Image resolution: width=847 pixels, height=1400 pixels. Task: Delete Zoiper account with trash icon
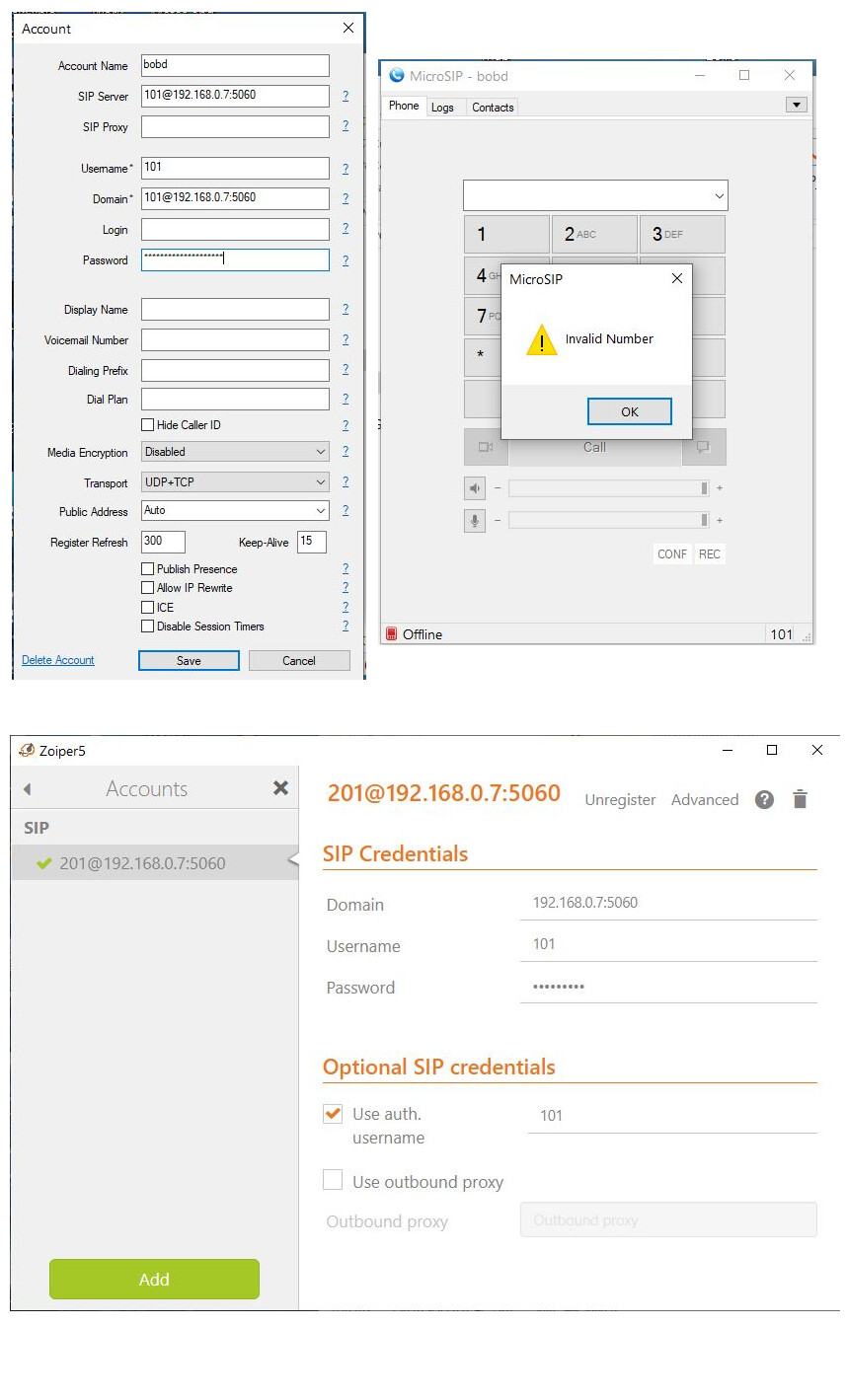pos(800,799)
